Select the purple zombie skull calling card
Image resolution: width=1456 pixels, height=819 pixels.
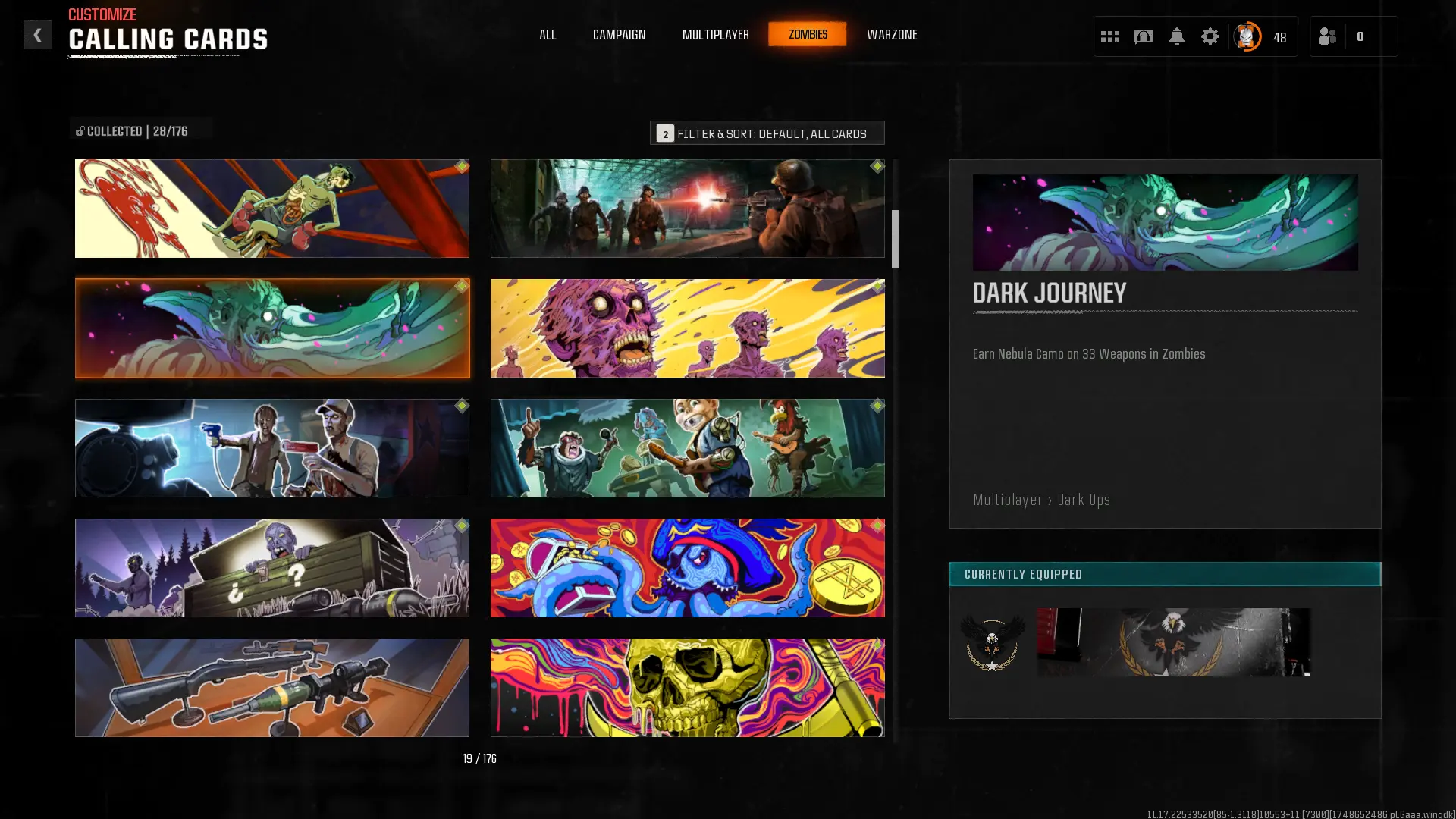pyautogui.click(x=687, y=328)
